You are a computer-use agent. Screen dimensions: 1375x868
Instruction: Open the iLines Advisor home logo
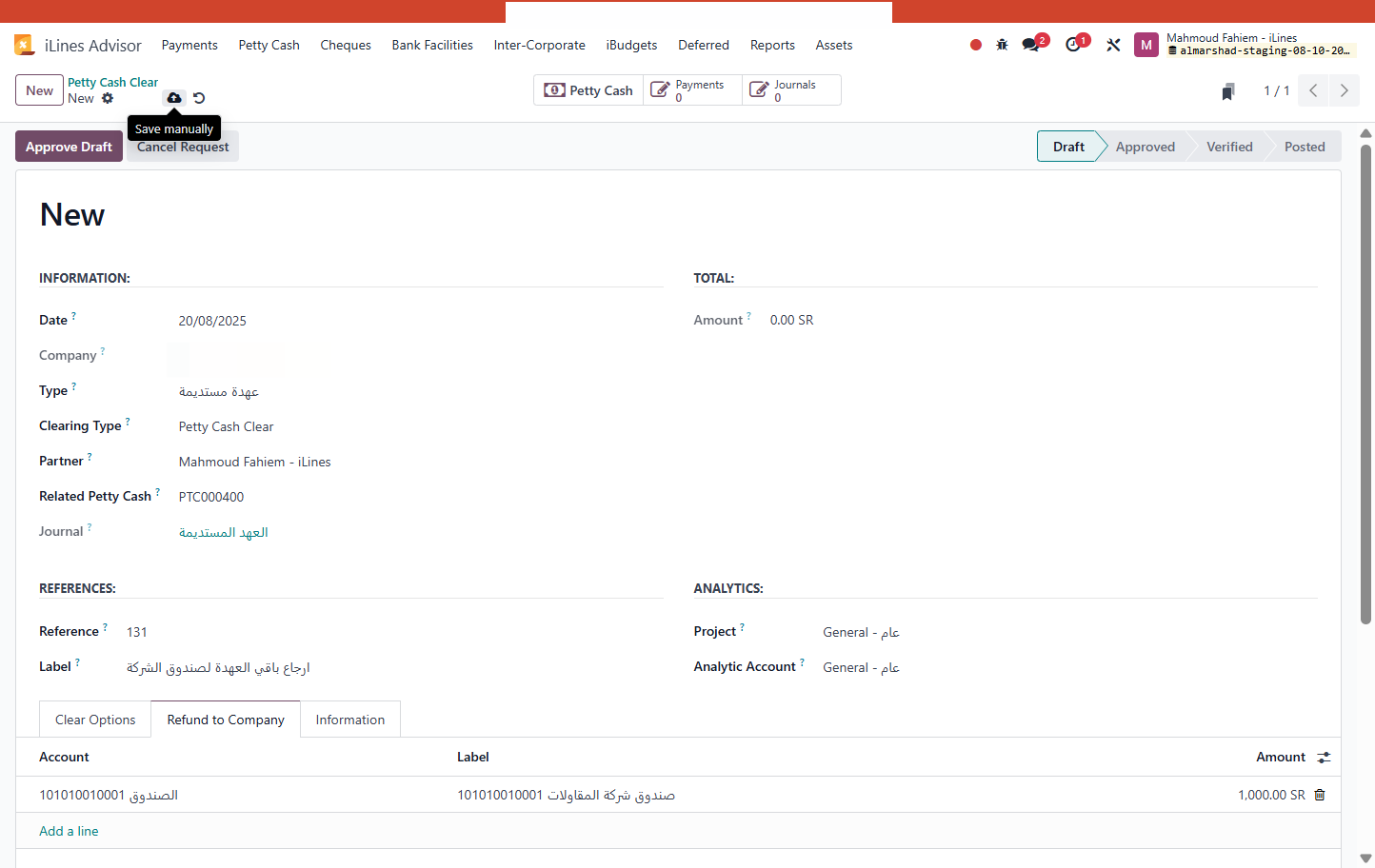click(24, 45)
